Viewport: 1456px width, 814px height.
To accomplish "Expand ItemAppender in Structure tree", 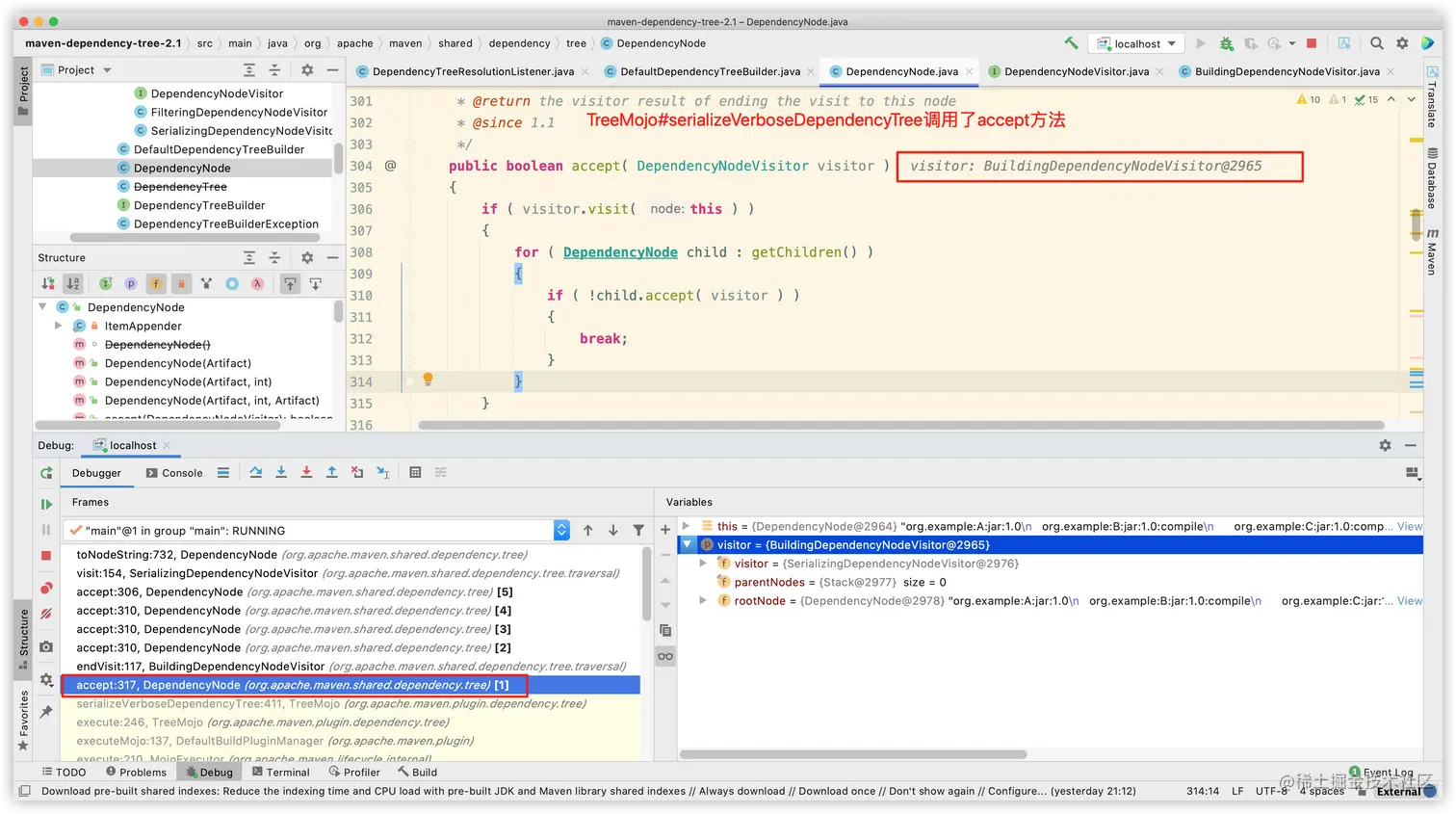I will 59,326.
